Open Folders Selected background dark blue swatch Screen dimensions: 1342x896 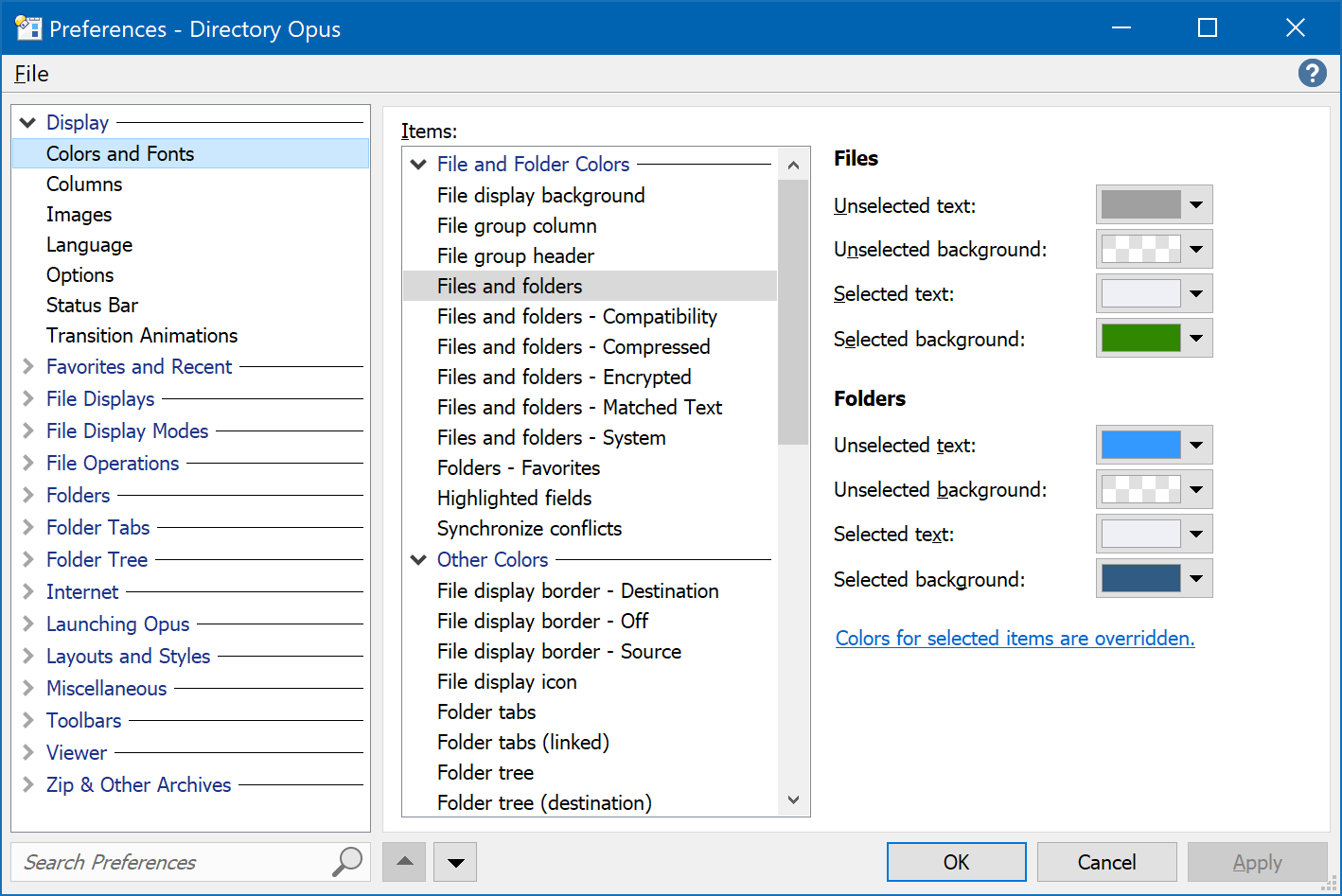[x=1140, y=578]
